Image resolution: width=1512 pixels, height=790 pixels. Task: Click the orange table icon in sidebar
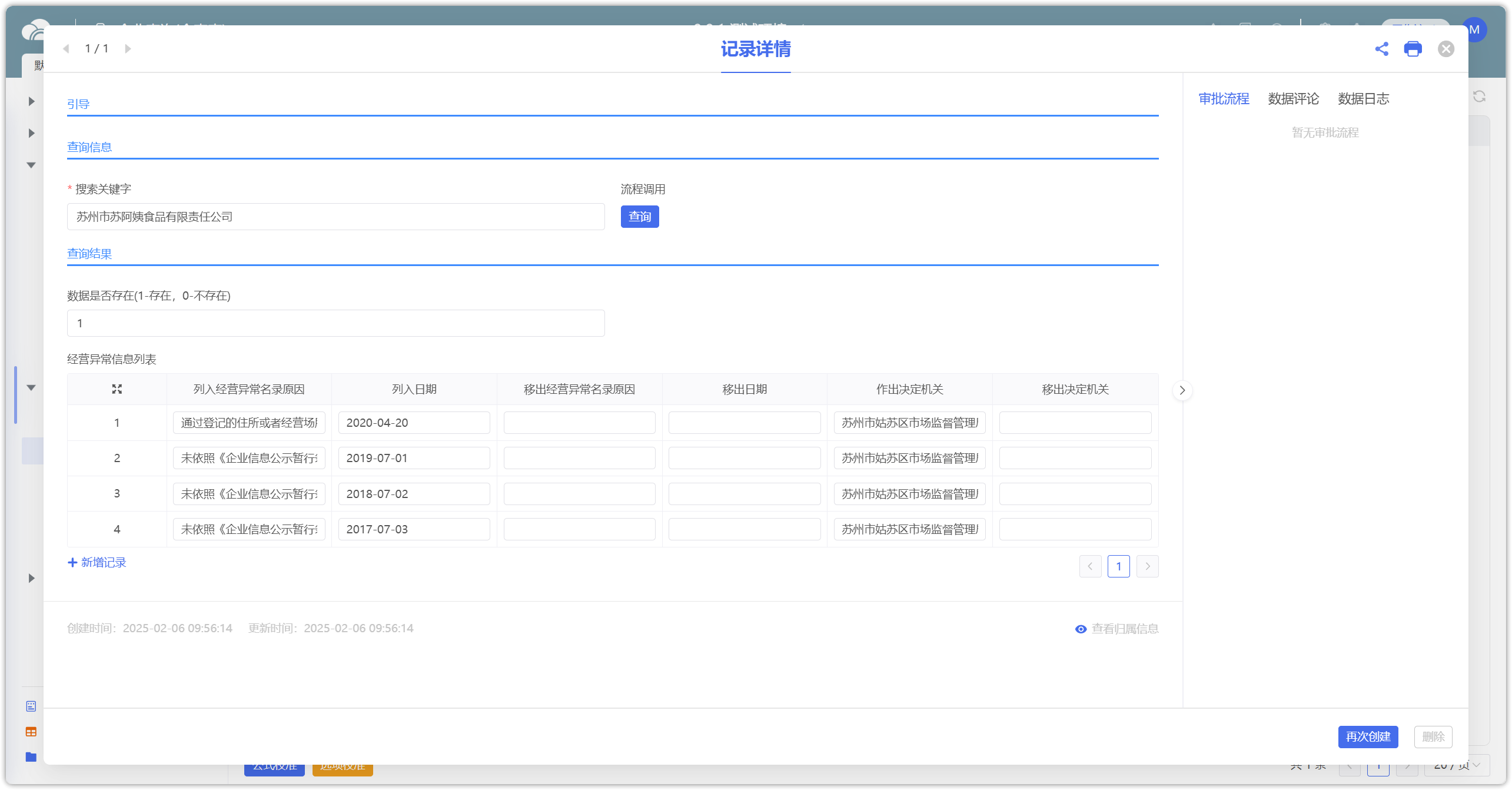(x=31, y=732)
